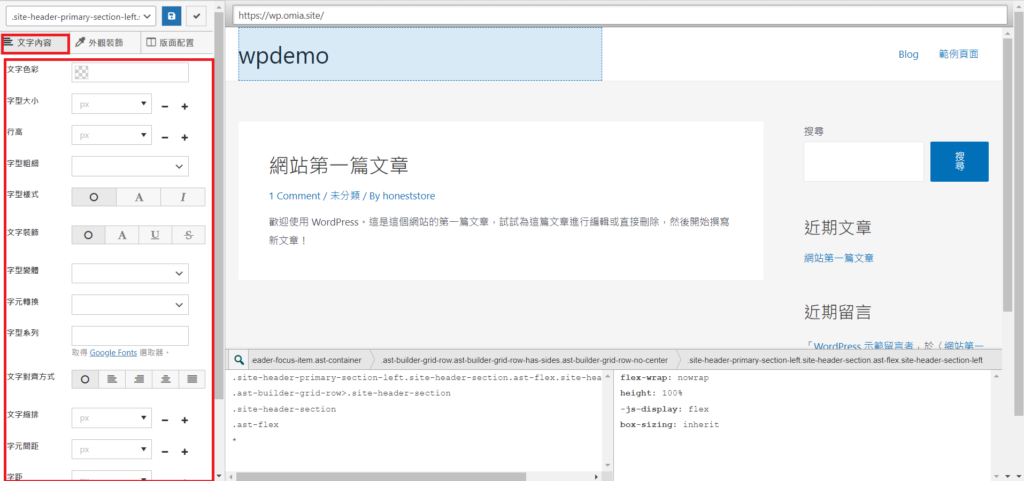
Task: Switch to the 版面配置 tab
Action: point(169,43)
